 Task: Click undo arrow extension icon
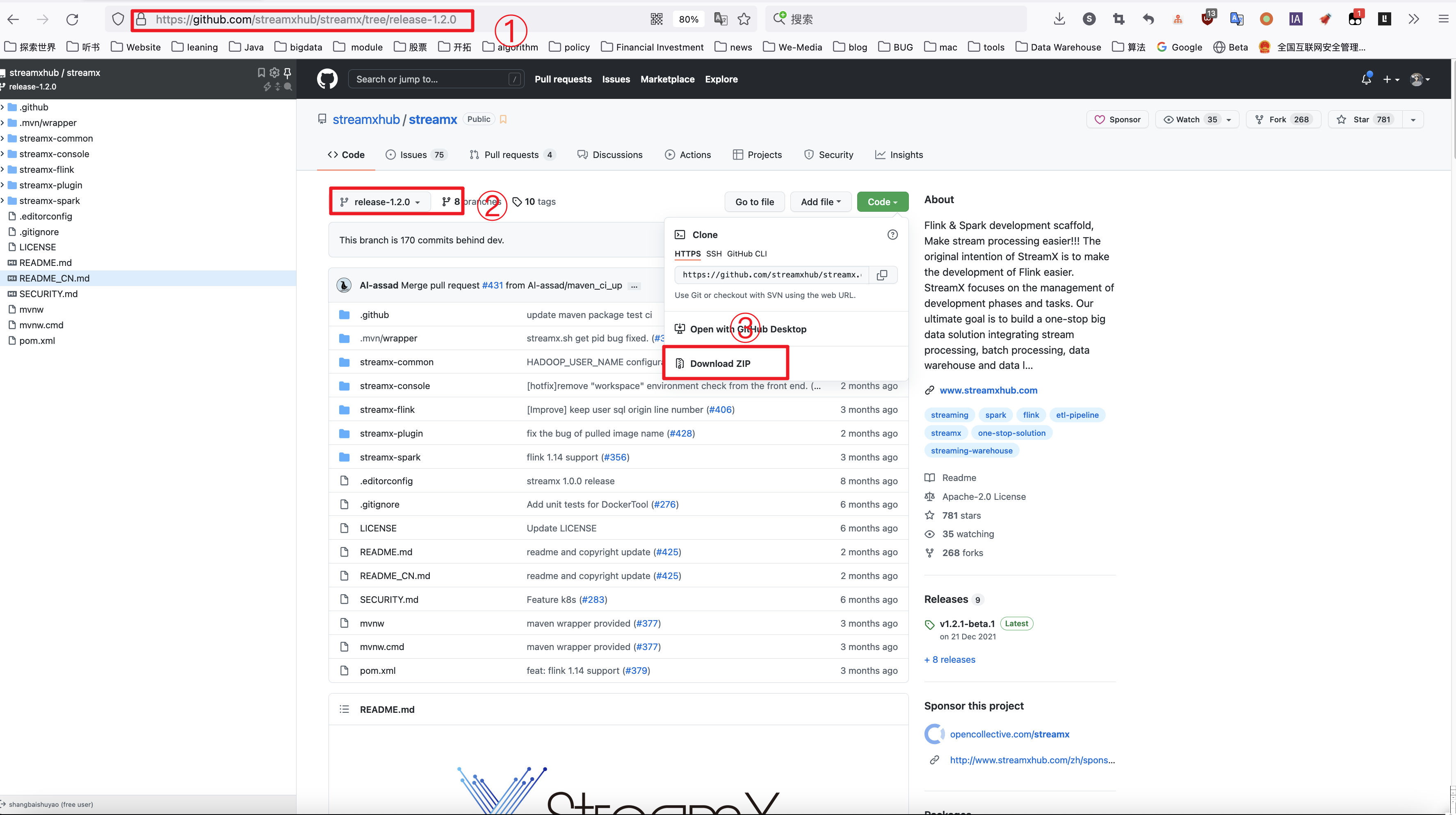[x=1148, y=19]
